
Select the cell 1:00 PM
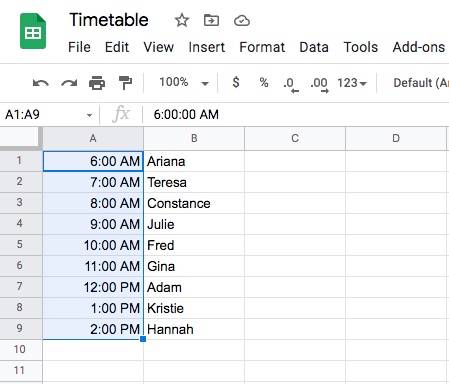tap(93, 308)
